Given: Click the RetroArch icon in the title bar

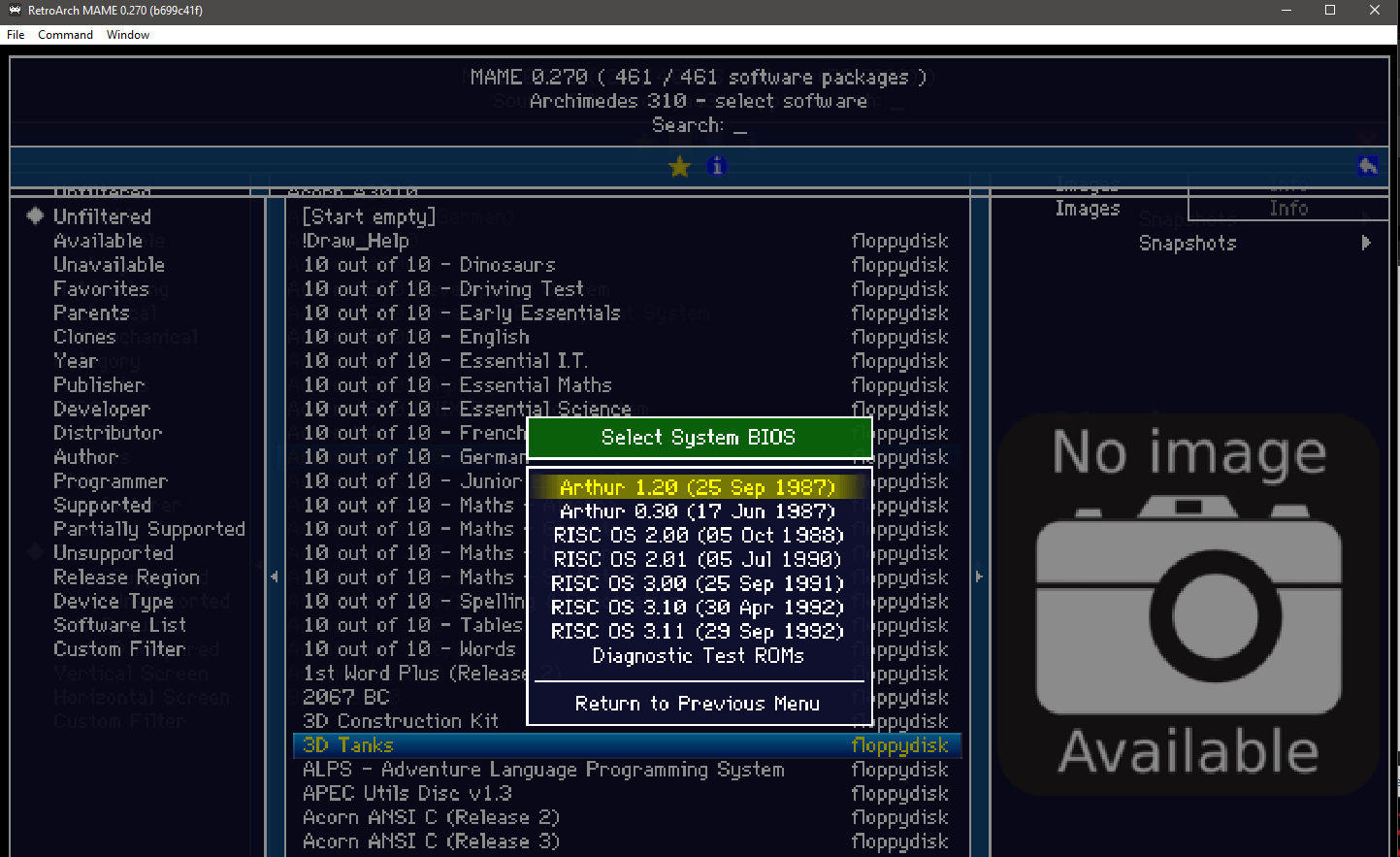Looking at the screenshot, I should pos(15,10).
